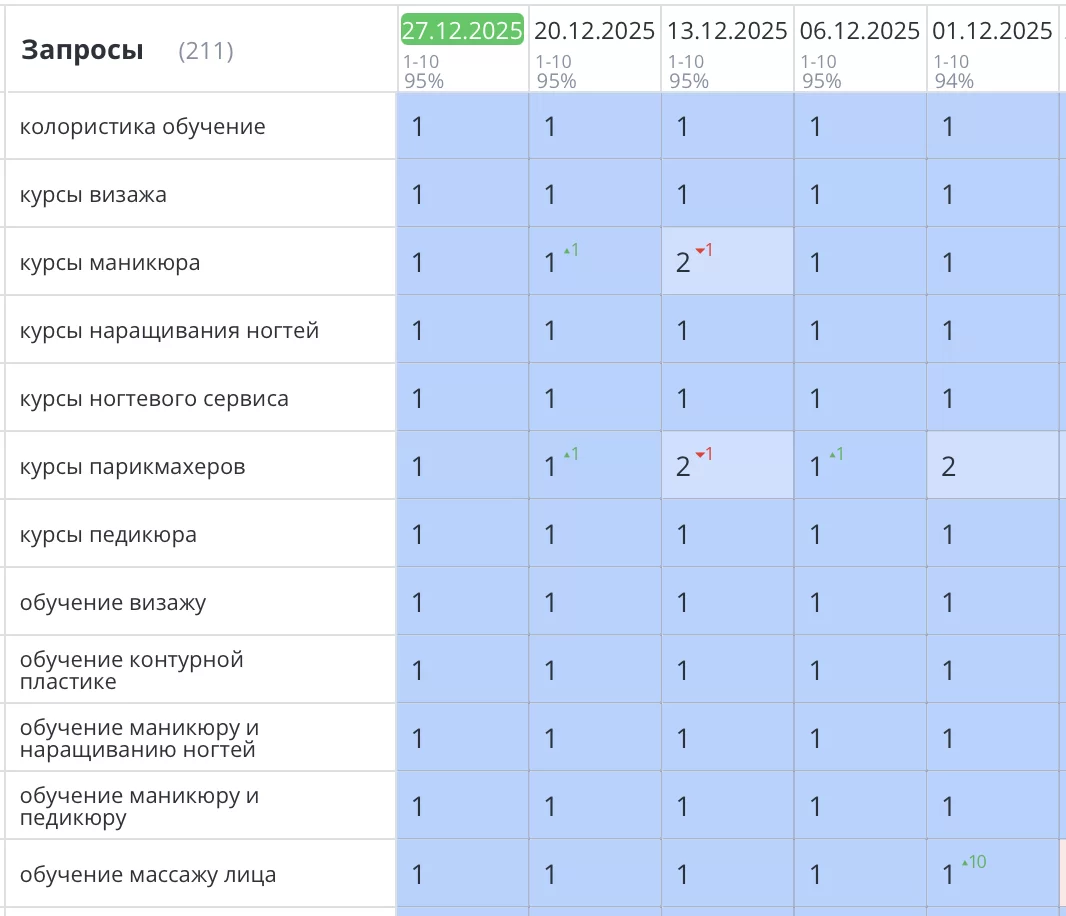Screen dimensions: 1066x916
Task: Click the (211) query count
Action: click(x=205, y=51)
